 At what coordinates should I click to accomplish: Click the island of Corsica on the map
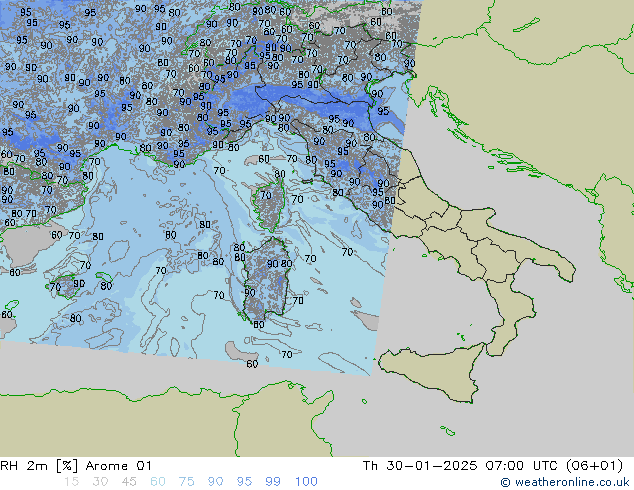[x=269, y=205]
